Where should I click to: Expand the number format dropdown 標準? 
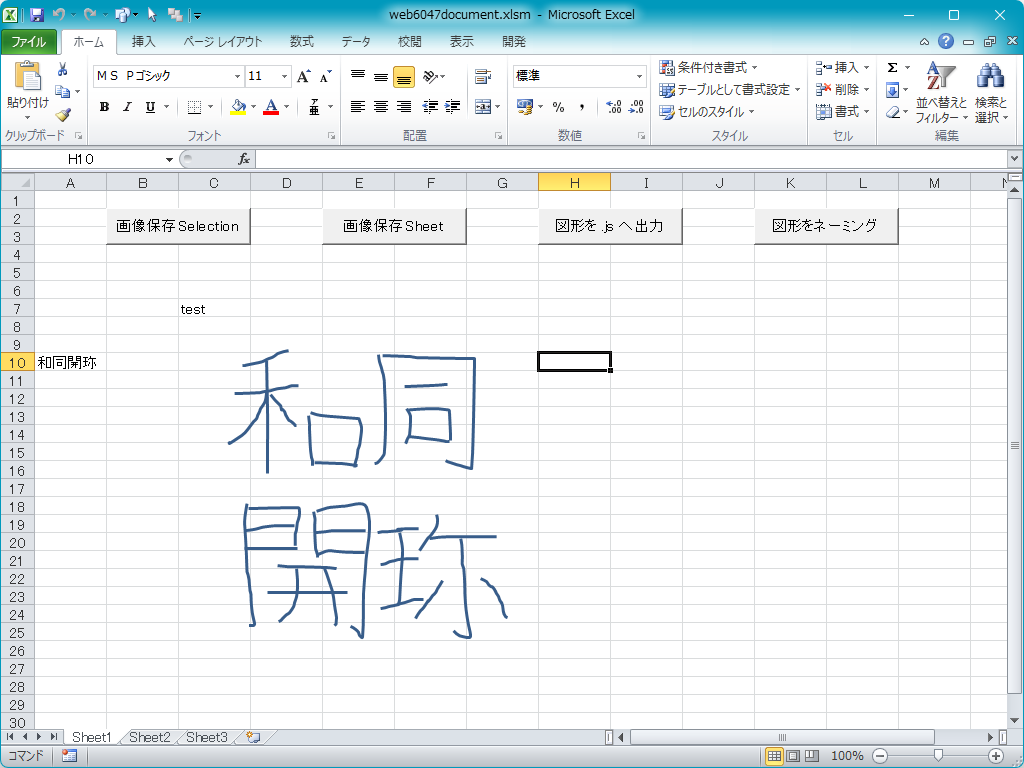pos(640,77)
